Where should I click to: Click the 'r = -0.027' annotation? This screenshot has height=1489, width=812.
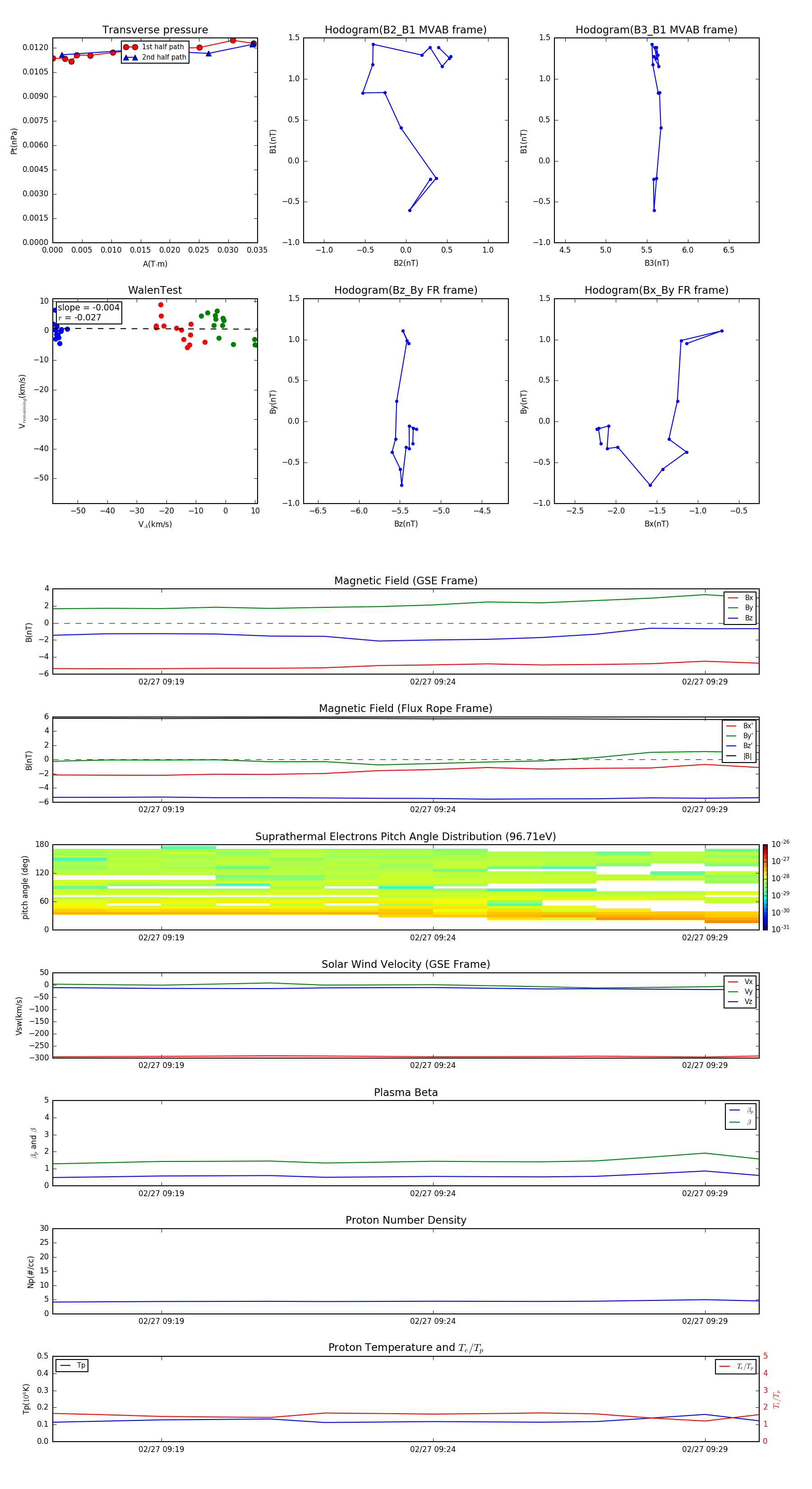(x=80, y=317)
